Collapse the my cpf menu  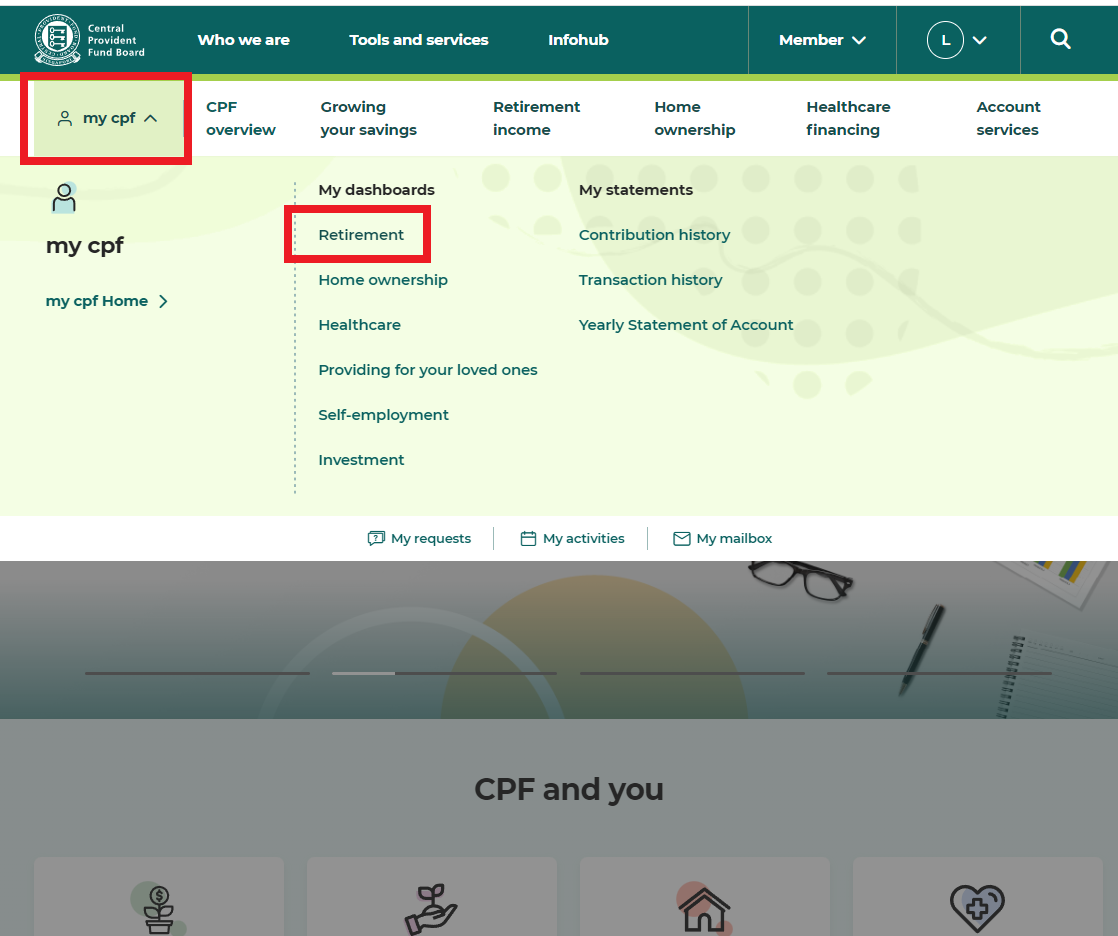(108, 118)
